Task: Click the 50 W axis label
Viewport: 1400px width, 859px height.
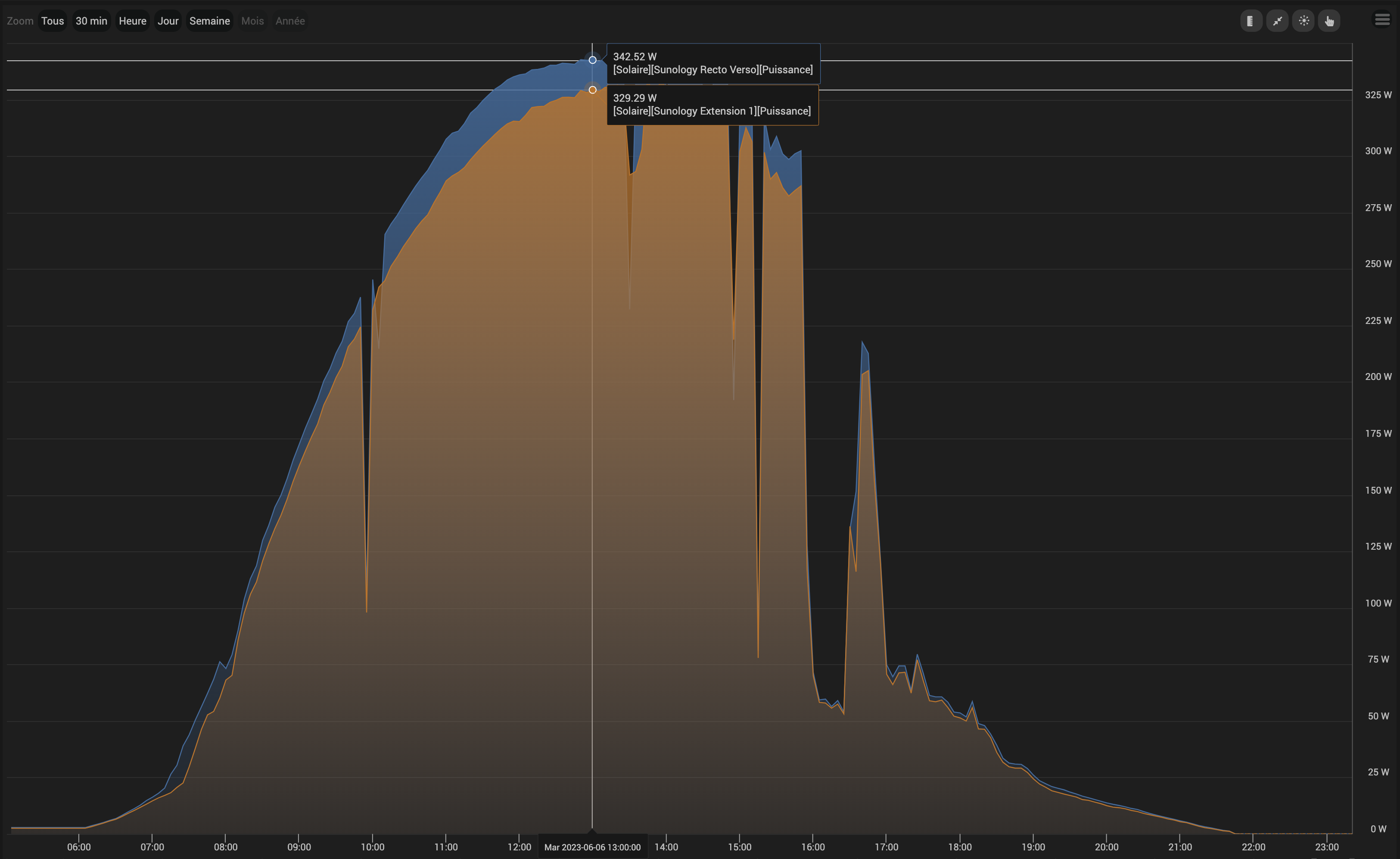Action: coord(1378,716)
